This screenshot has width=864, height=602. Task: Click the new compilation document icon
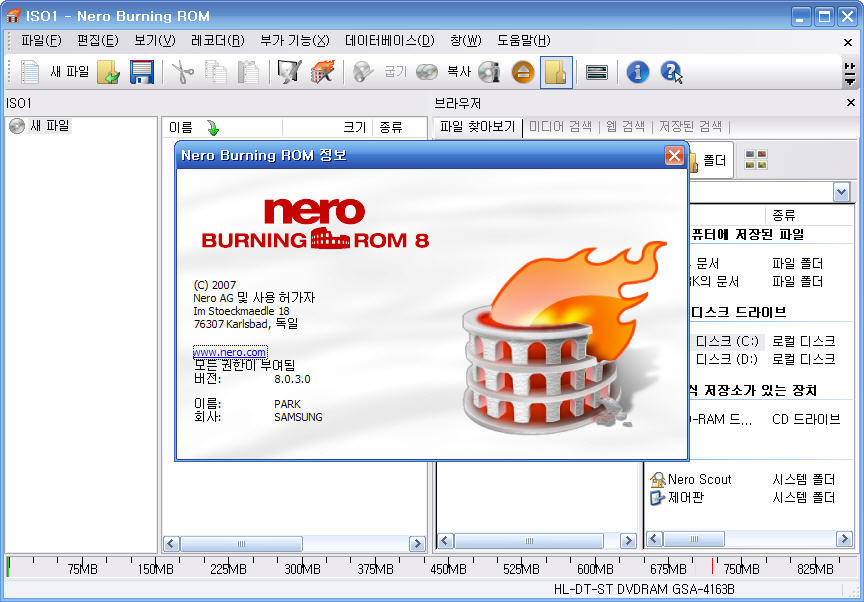tap(30, 72)
